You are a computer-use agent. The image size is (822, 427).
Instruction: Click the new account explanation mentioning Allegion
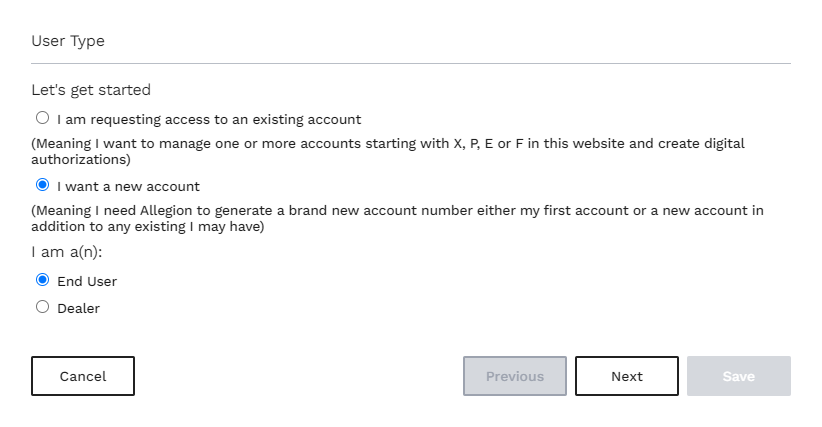pyautogui.click(x=397, y=218)
